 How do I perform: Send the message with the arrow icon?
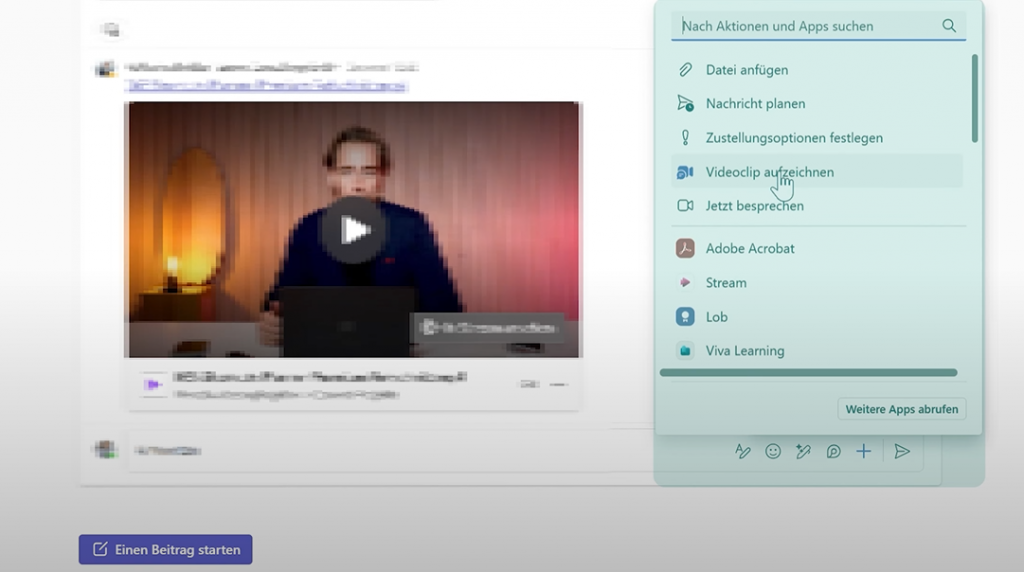coord(902,451)
